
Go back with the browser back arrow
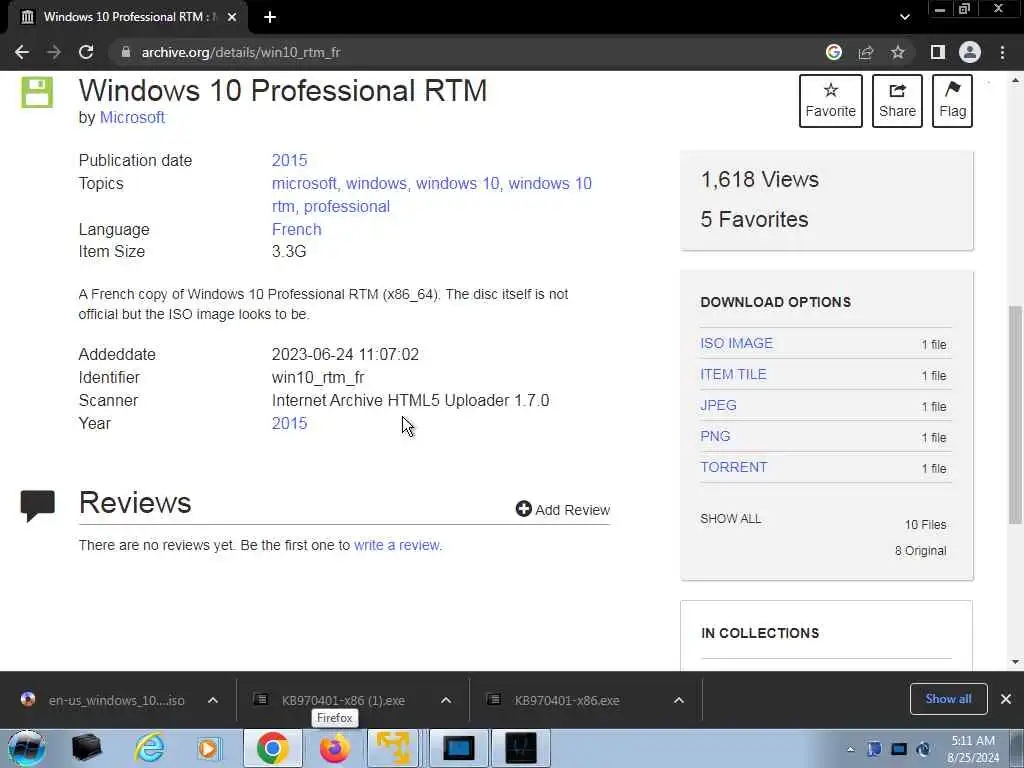coord(22,52)
